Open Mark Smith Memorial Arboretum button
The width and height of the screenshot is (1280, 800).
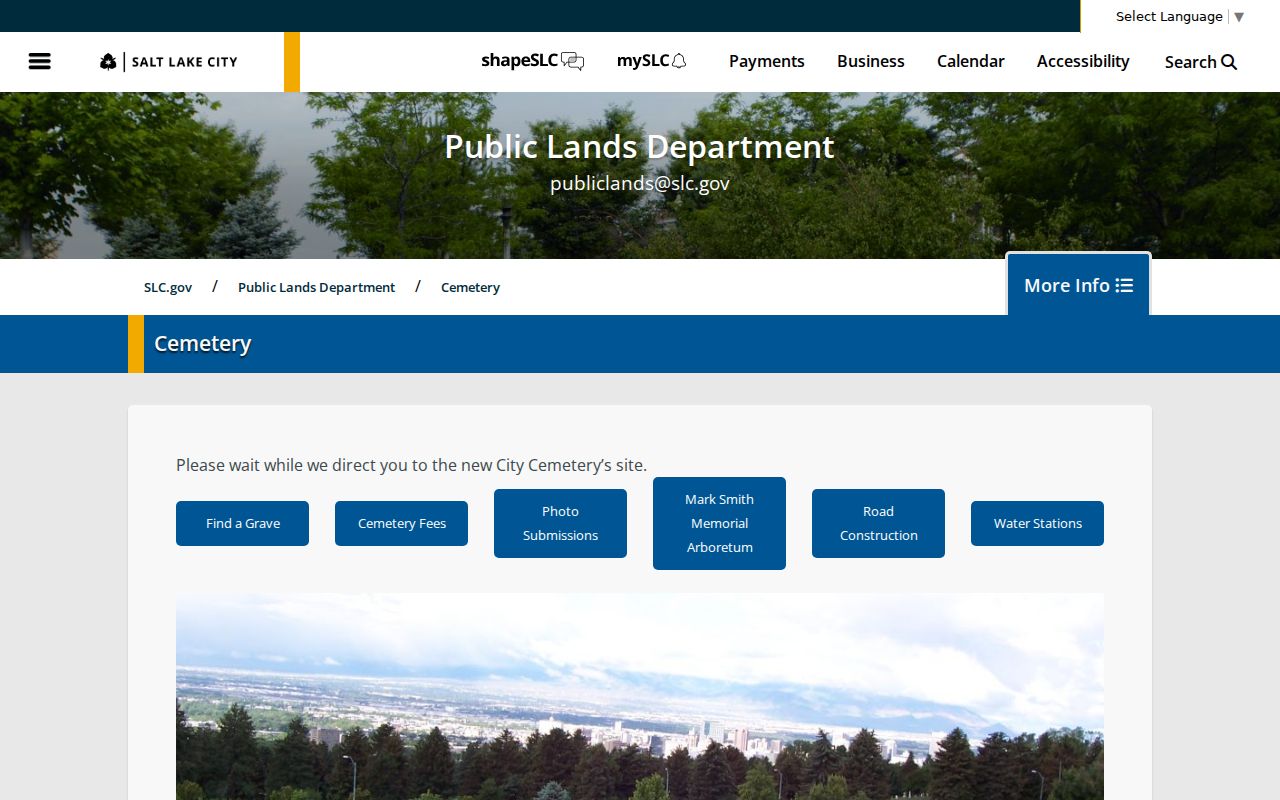point(719,523)
